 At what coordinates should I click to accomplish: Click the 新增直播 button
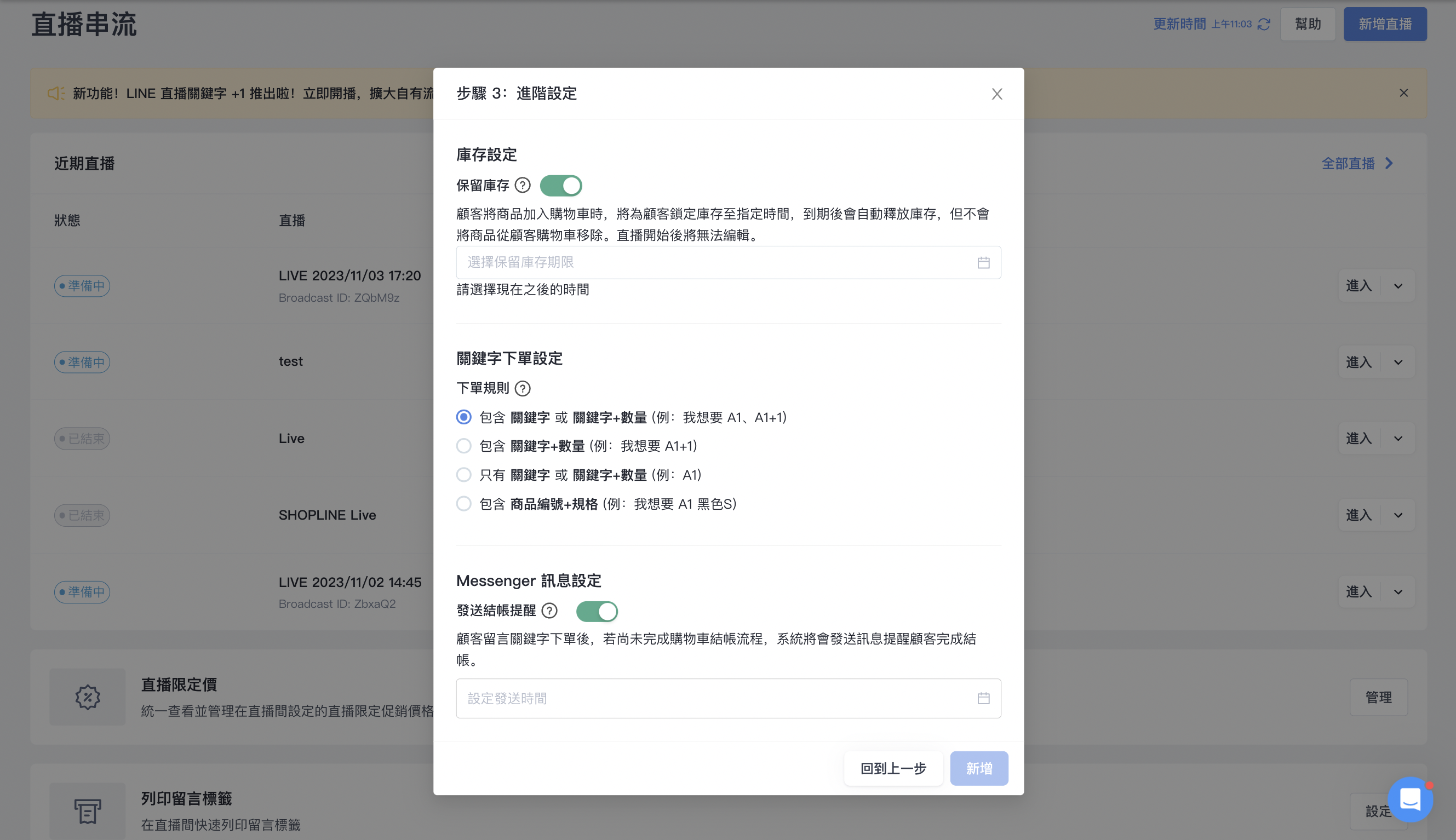[x=1384, y=24]
